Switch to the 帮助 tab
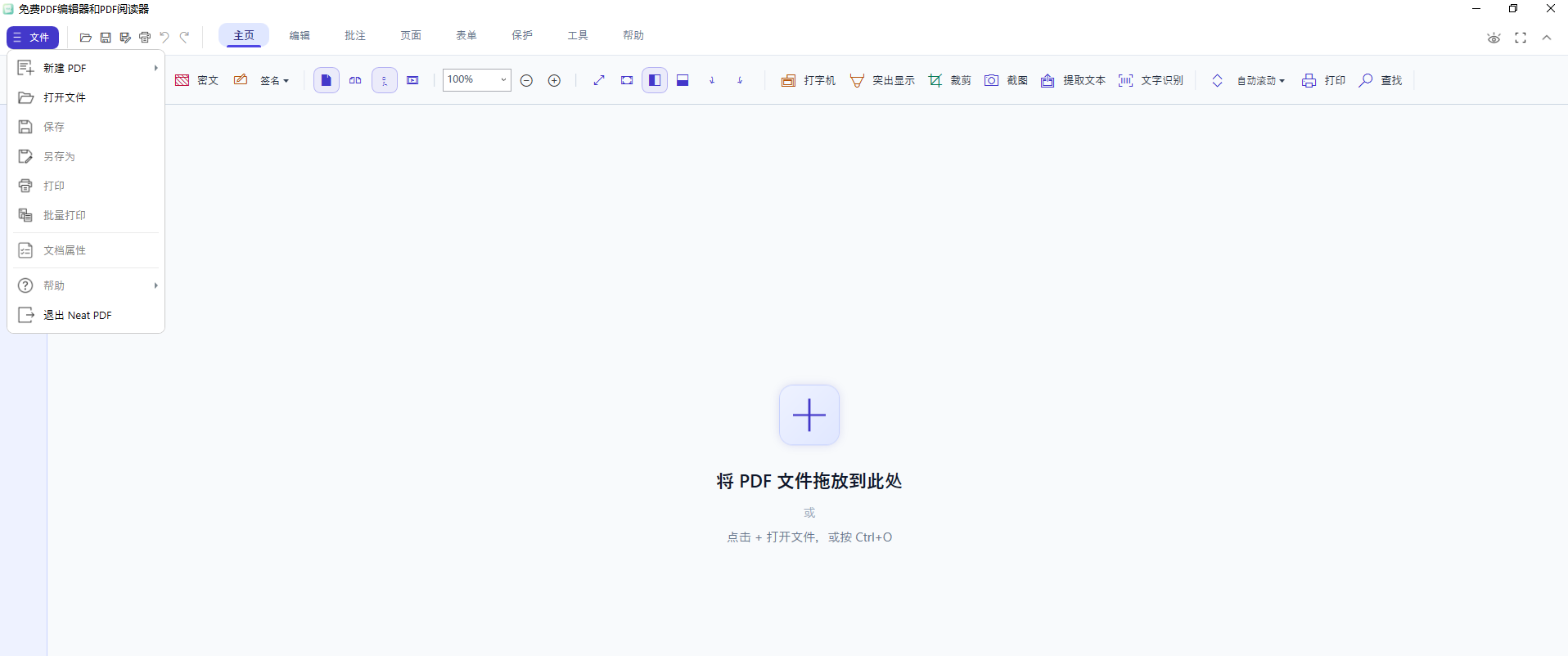The width and height of the screenshot is (1568, 656). [x=633, y=35]
